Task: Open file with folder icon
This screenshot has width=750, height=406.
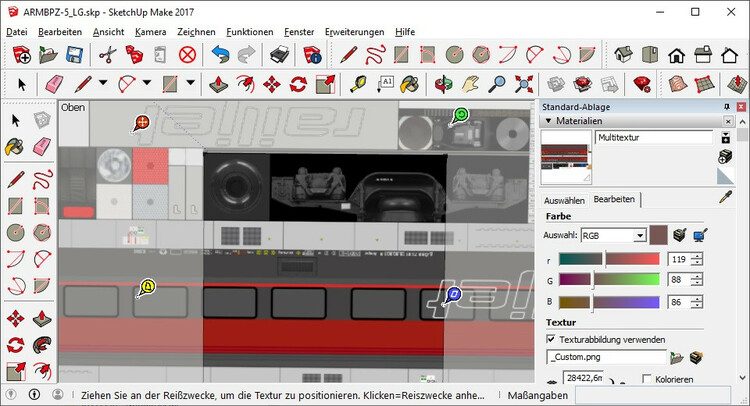Action: click(x=48, y=55)
